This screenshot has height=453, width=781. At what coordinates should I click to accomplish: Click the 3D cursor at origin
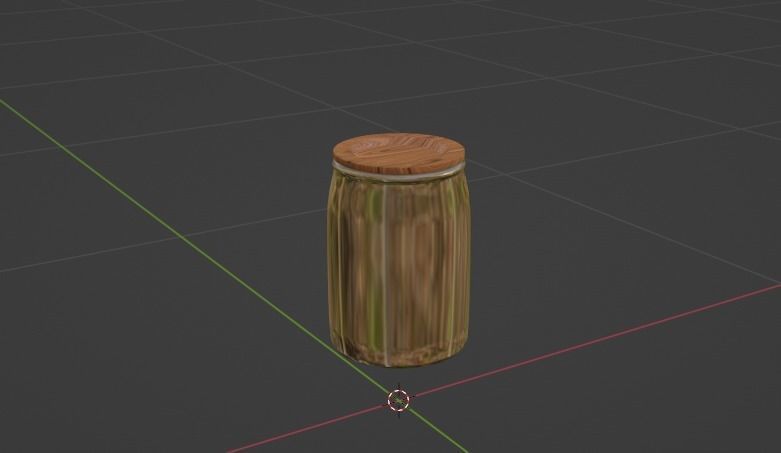point(398,400)
